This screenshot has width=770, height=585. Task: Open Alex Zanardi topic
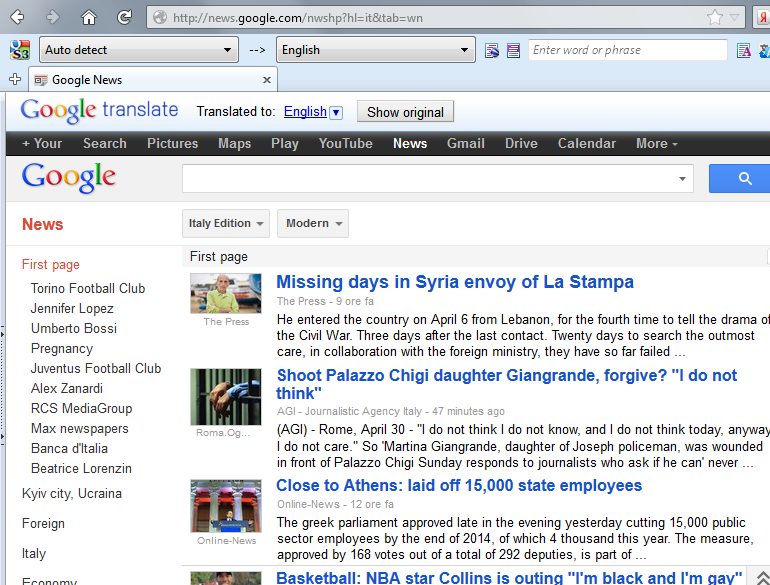67,389
